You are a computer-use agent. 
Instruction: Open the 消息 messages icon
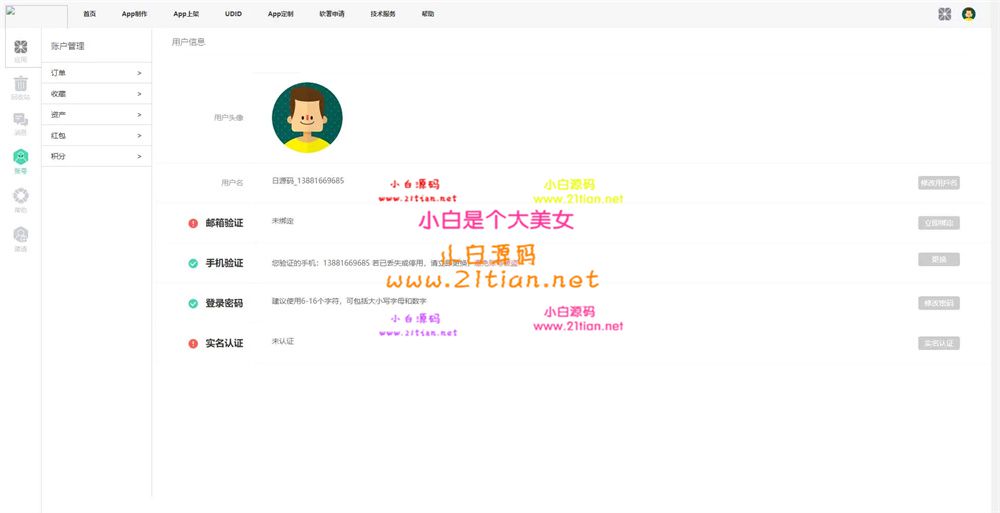(20, 121)
